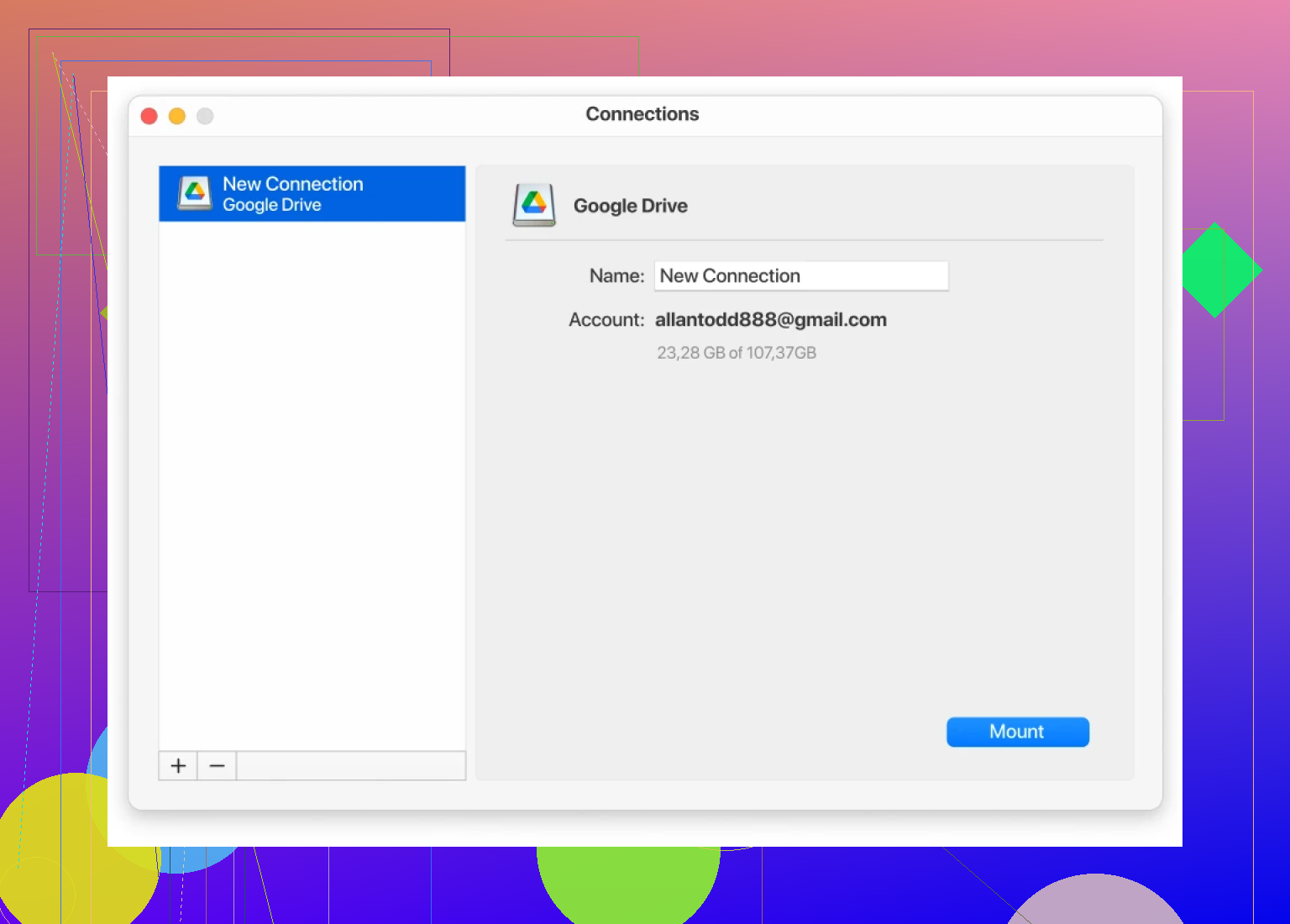Viewport: 1290px width, 924px height.
Task: Minimize the Connections window with the yellow button
Action: point(177,116)
